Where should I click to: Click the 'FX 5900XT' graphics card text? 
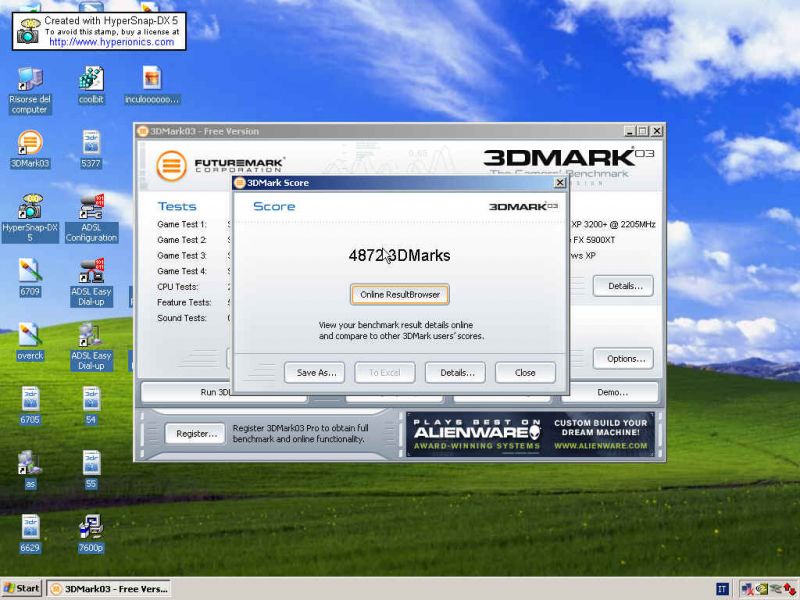(x=594, y=240)
